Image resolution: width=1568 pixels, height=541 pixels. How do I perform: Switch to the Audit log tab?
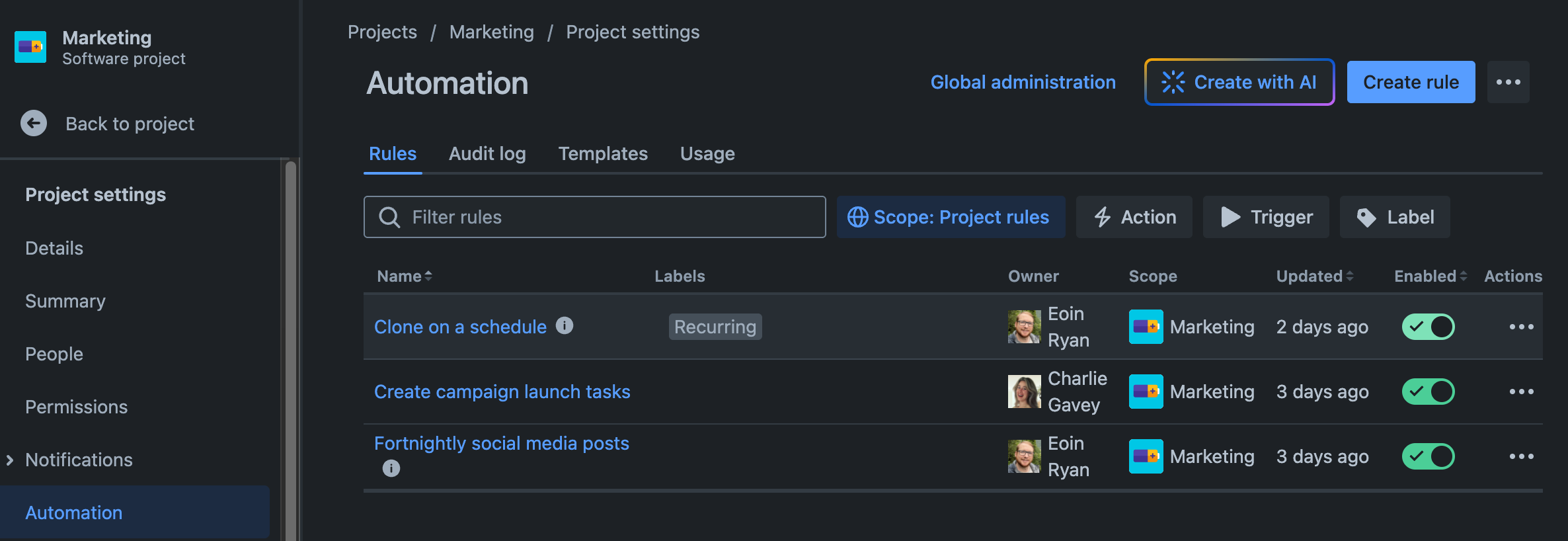pyautogui.click(x=487, y=153)
